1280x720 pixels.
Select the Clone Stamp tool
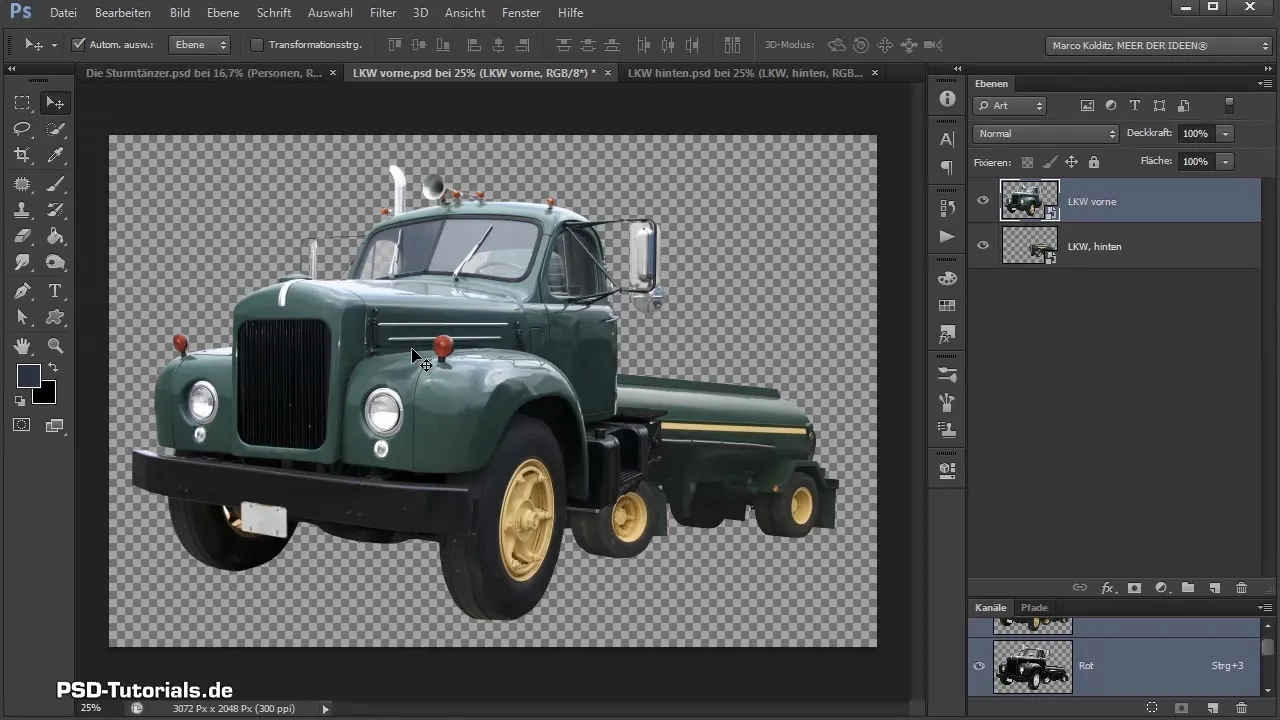coord(22,211)
